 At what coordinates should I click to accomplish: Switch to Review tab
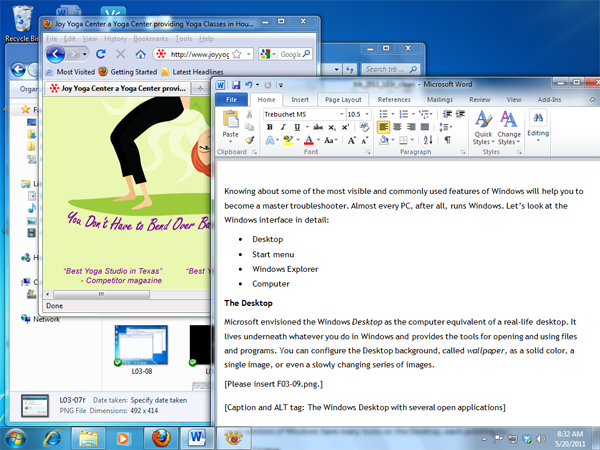point(479,100)
